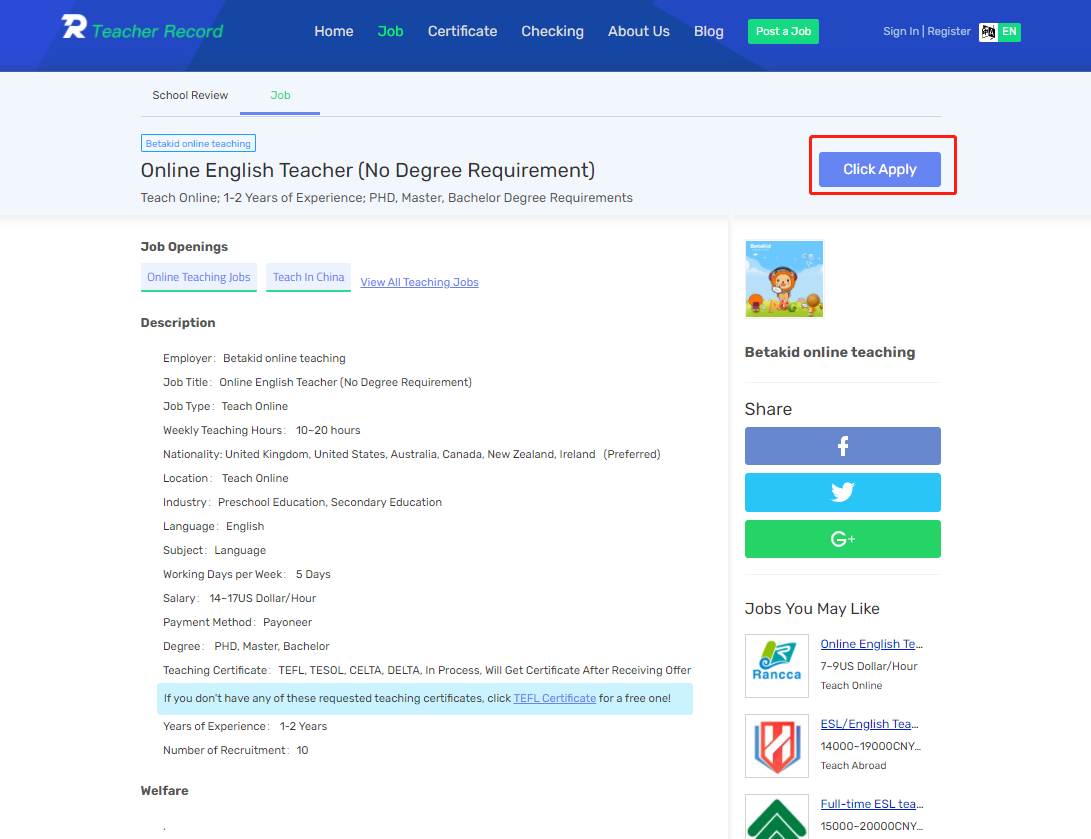Click the 1-2 Years experience value

(x=303, y=726)
